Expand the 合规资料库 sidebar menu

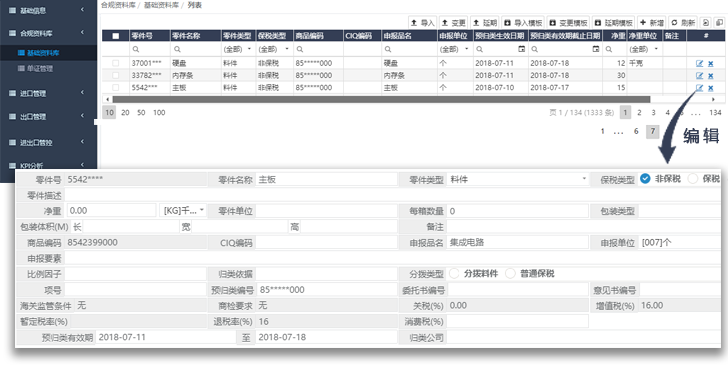pos(49,33)
